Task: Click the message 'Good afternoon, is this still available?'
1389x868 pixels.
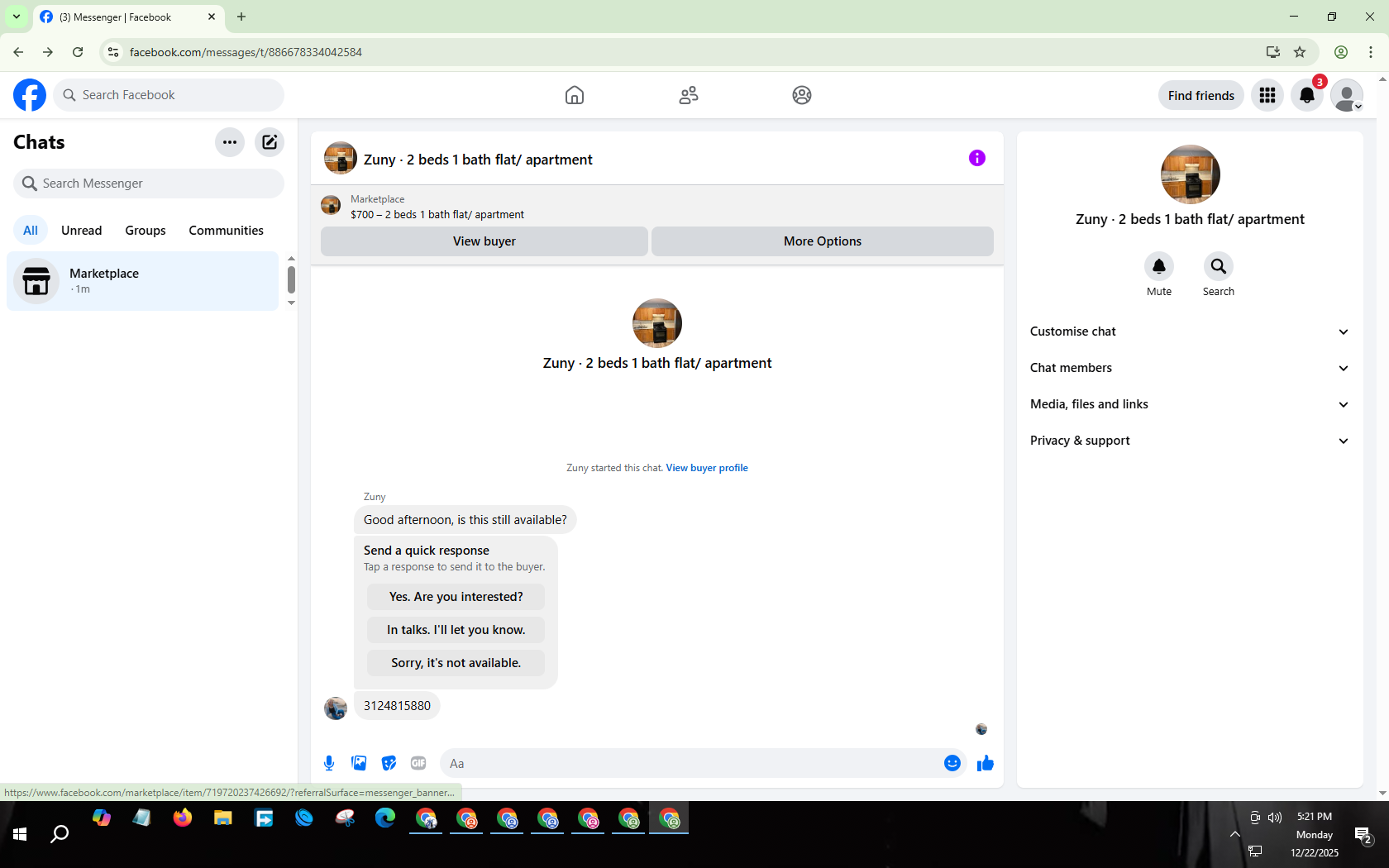Action: click(465, 520)
